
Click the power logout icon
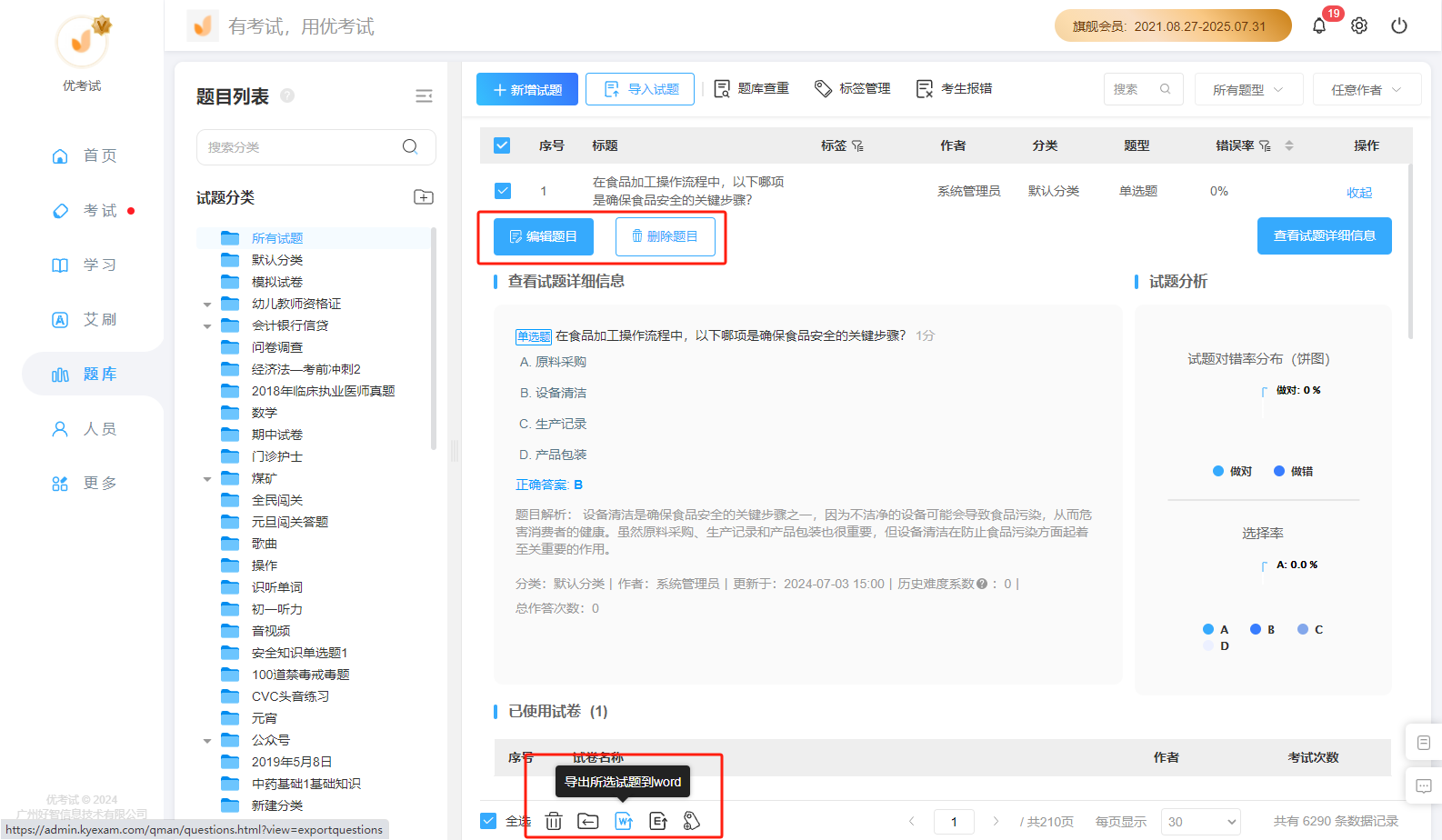[x=1399, y=25]
